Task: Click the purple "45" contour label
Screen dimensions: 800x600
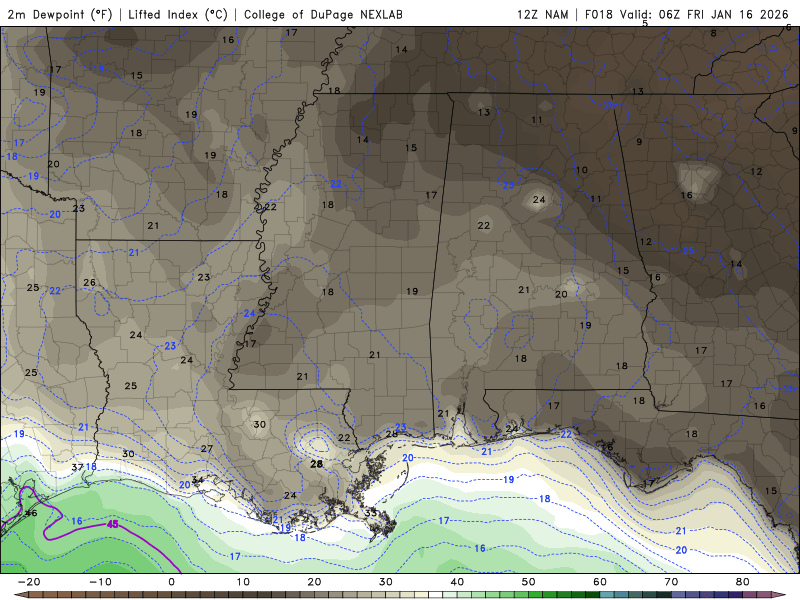Action: tap(113, 524)
